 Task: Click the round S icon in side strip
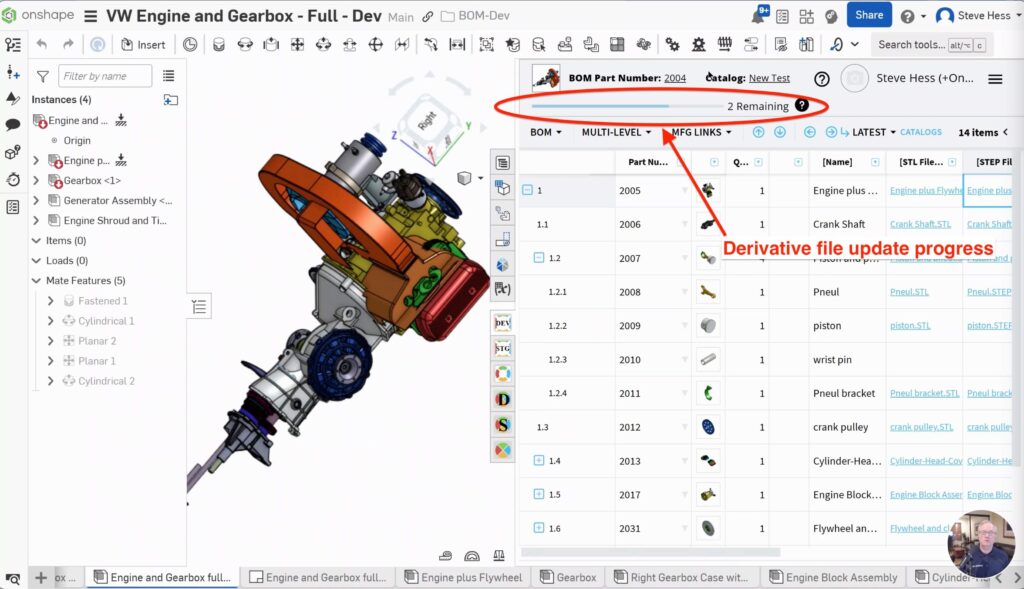coord(503,424)
